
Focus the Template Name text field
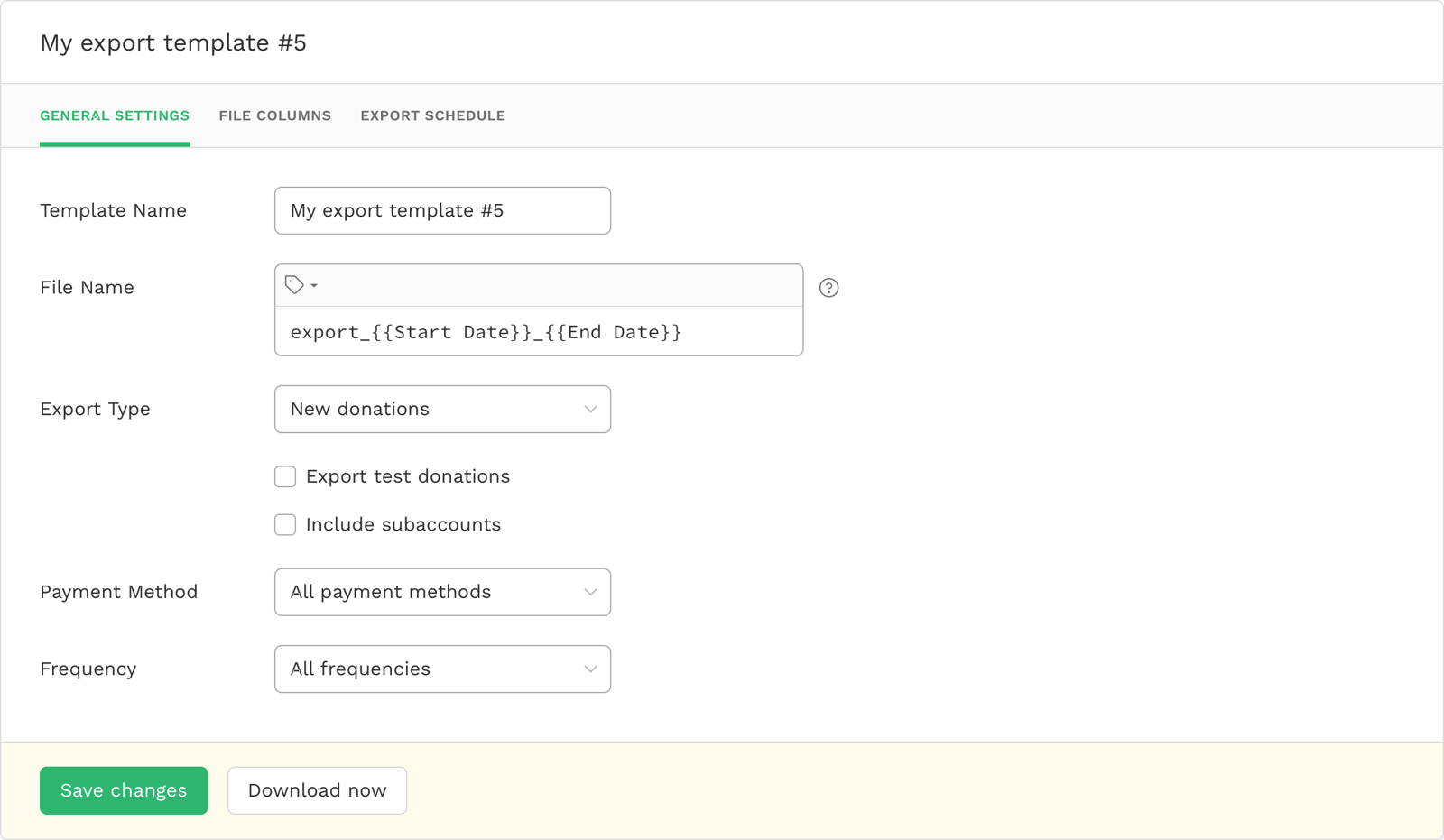tap(442, 211)
